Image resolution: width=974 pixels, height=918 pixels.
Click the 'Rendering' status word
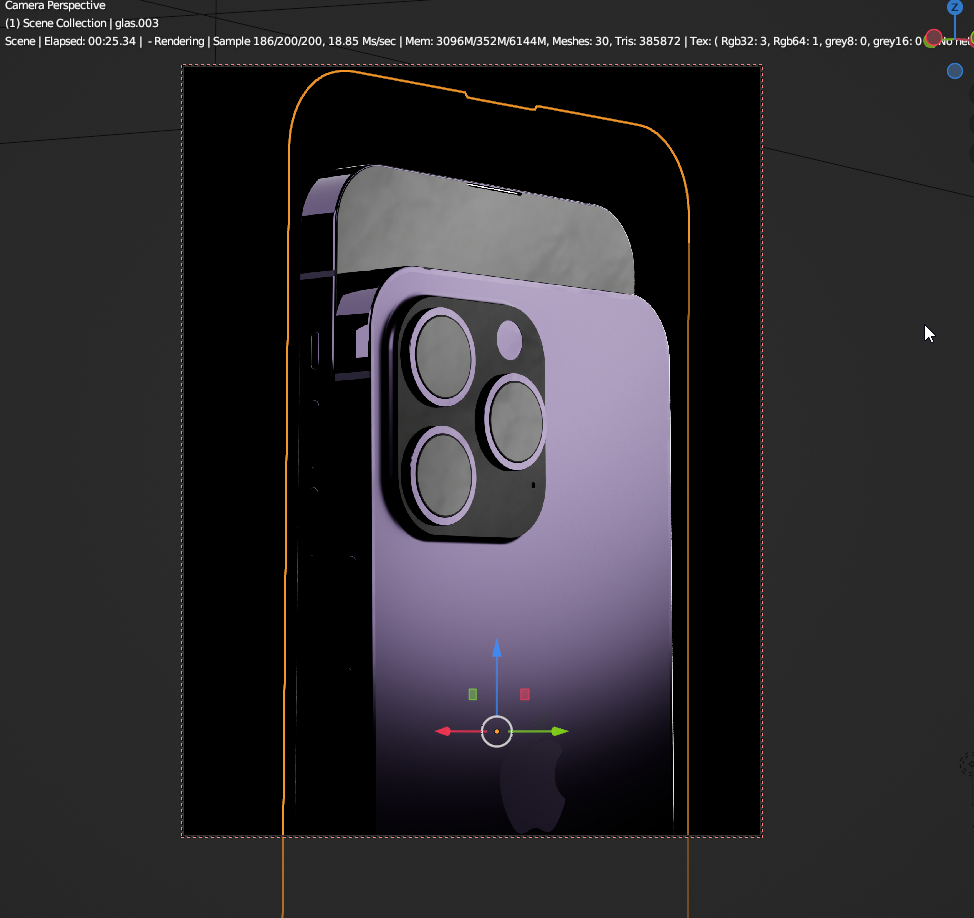[179, 41]
